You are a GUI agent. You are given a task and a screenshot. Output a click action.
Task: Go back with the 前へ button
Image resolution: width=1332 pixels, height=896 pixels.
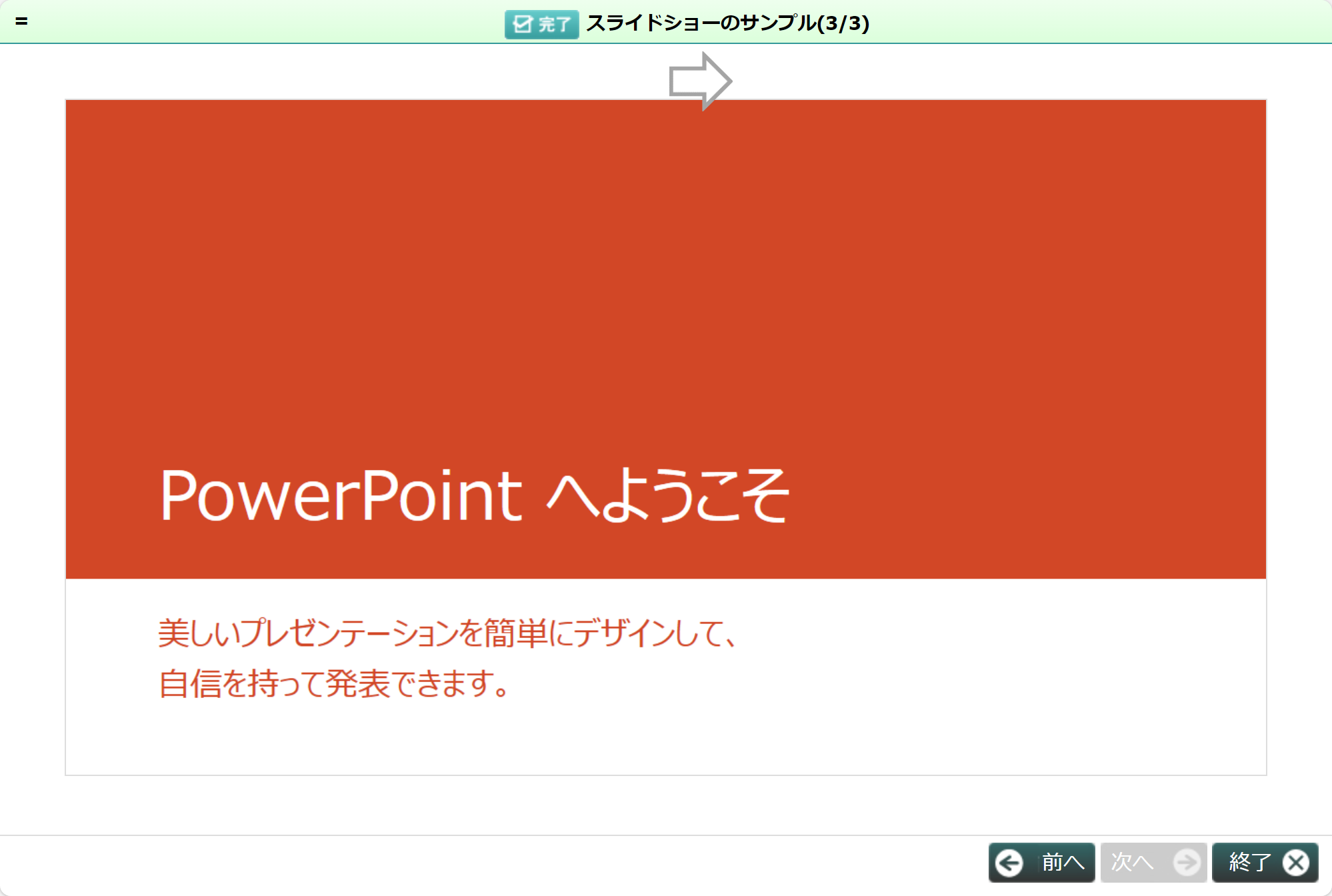[x=1041, y=862]
